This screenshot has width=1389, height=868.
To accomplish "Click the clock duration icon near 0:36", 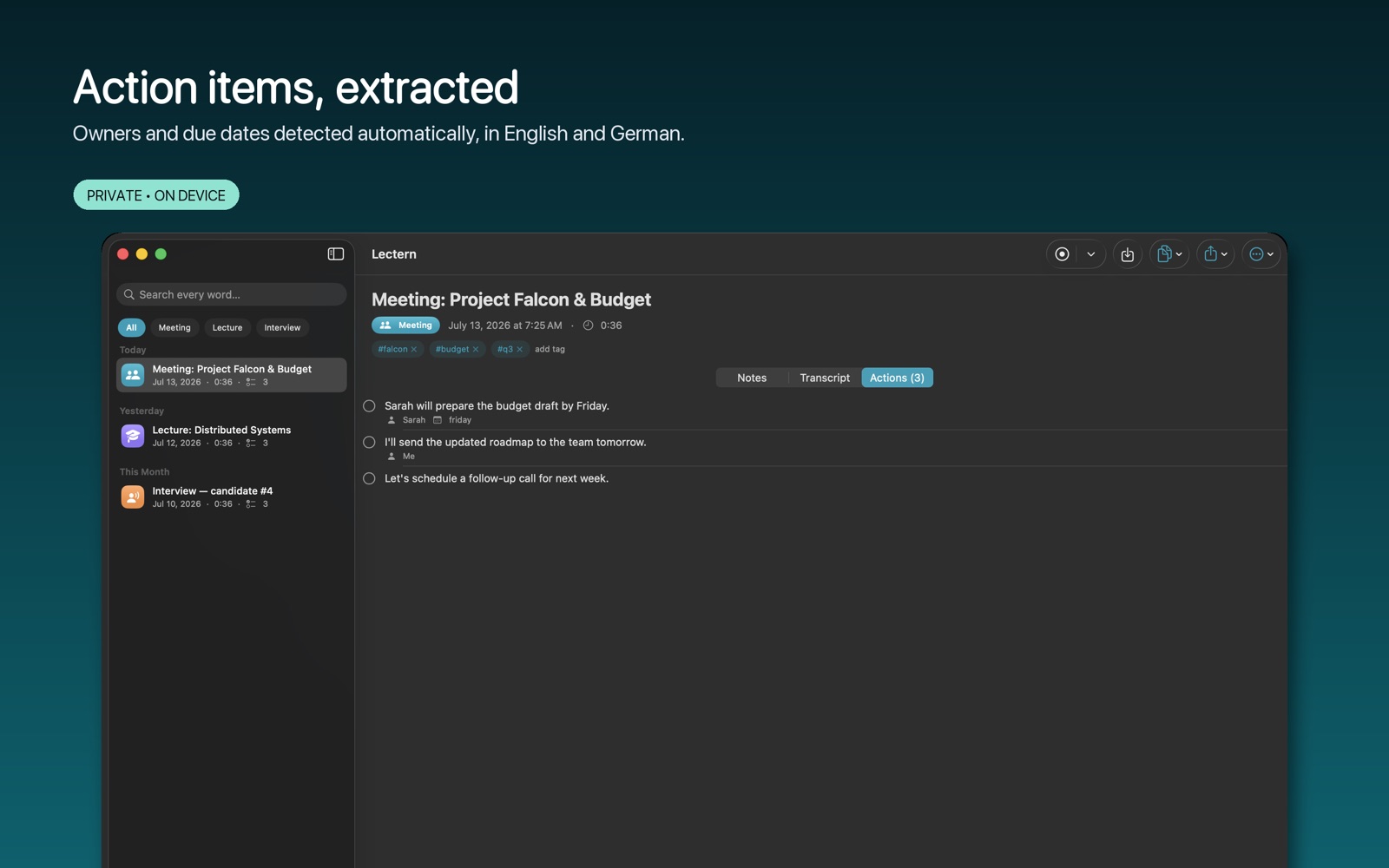I will point(588,325).
